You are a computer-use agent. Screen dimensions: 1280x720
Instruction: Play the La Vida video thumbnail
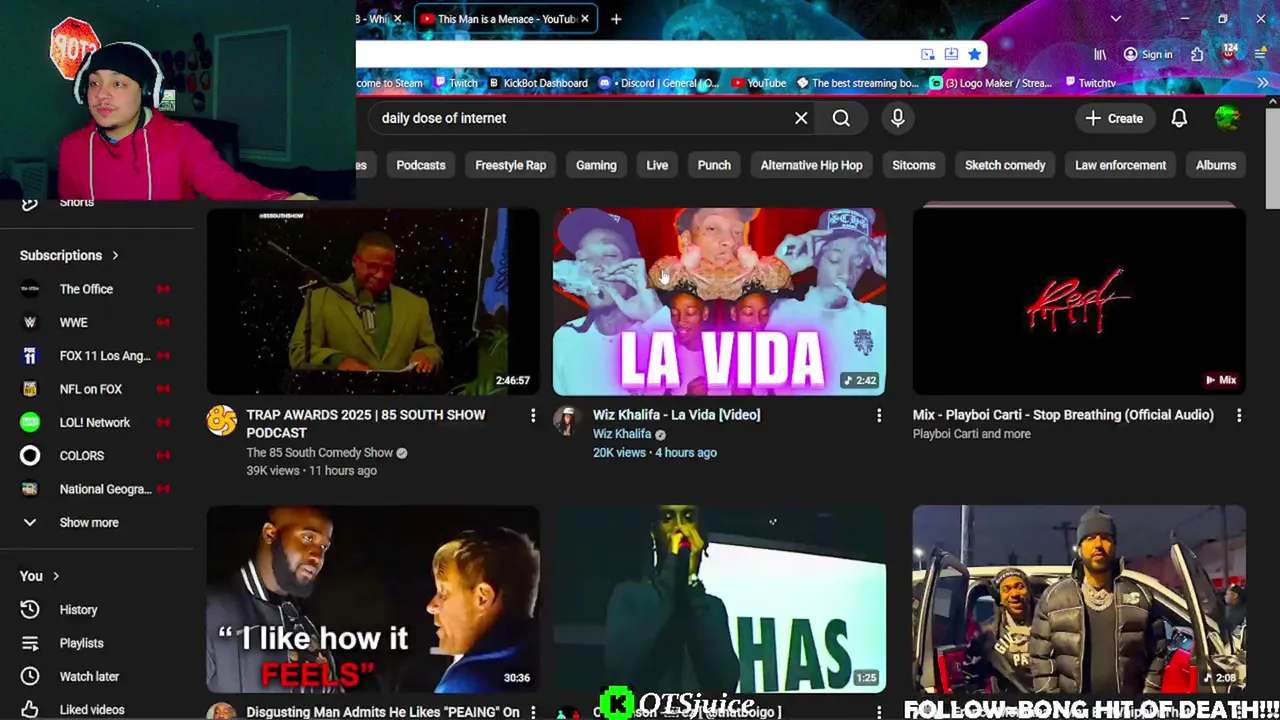pos(719,301)
